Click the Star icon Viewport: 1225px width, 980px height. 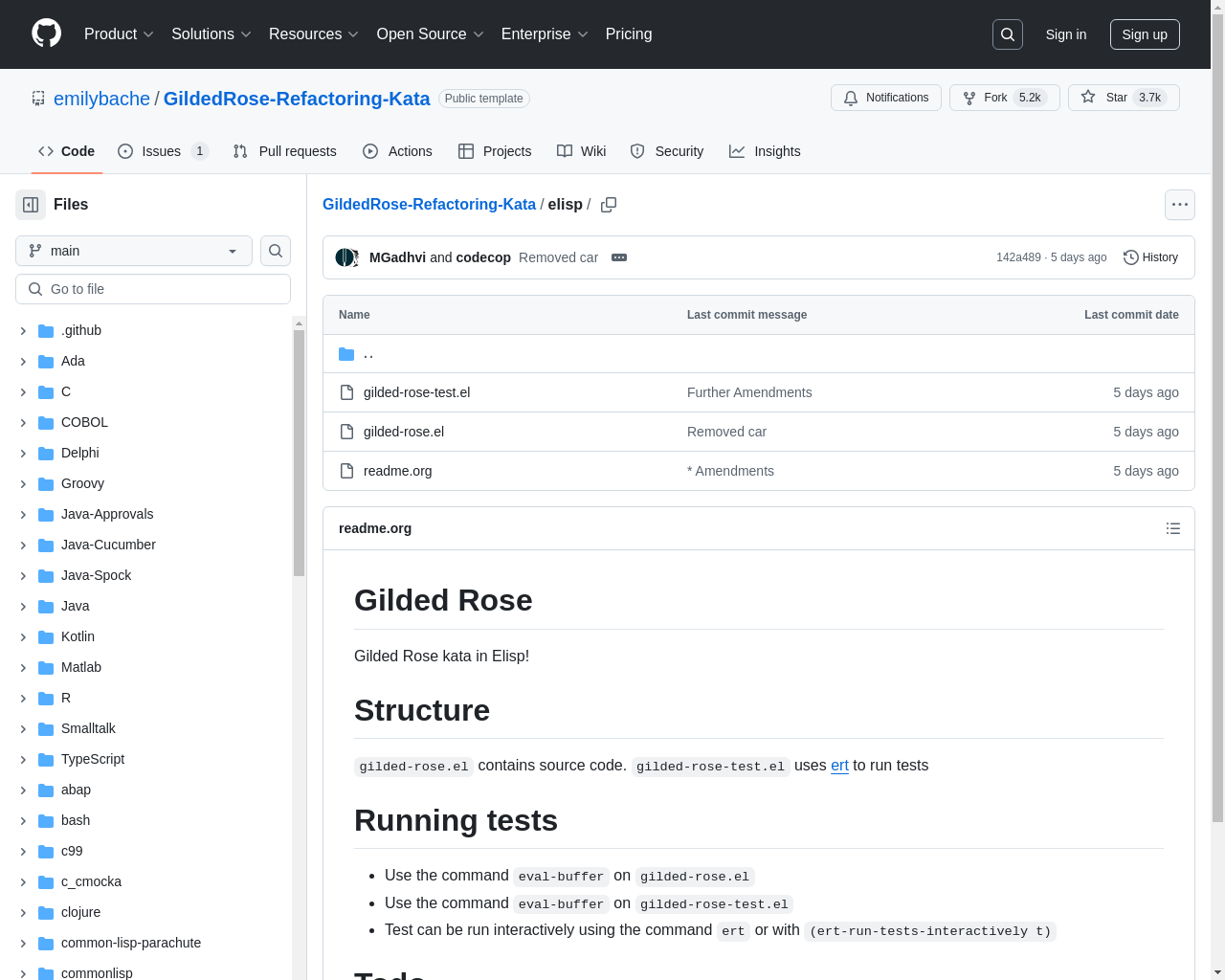pyautogui.click(x=1088, y=97)
